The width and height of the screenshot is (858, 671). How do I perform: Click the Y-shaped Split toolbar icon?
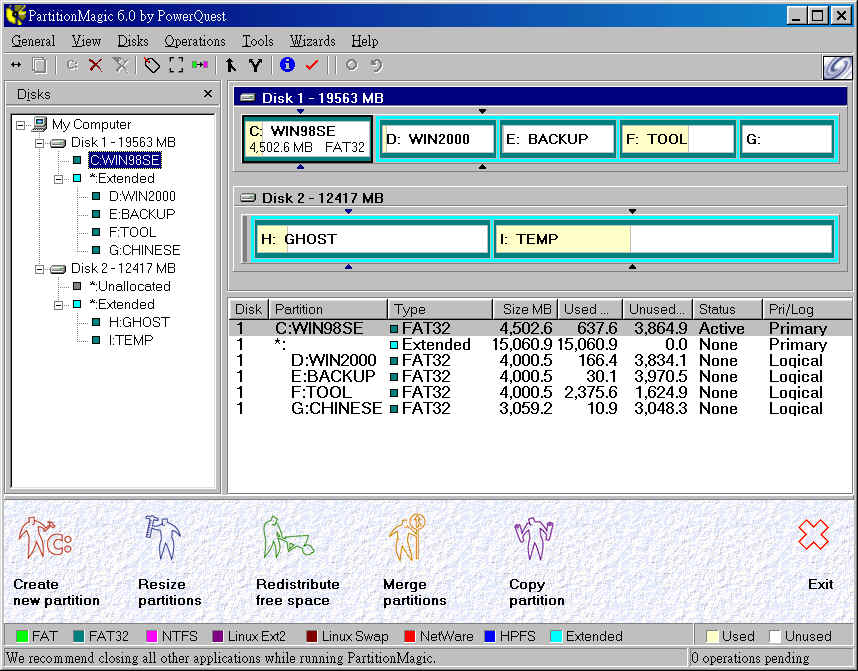(255, 65)
